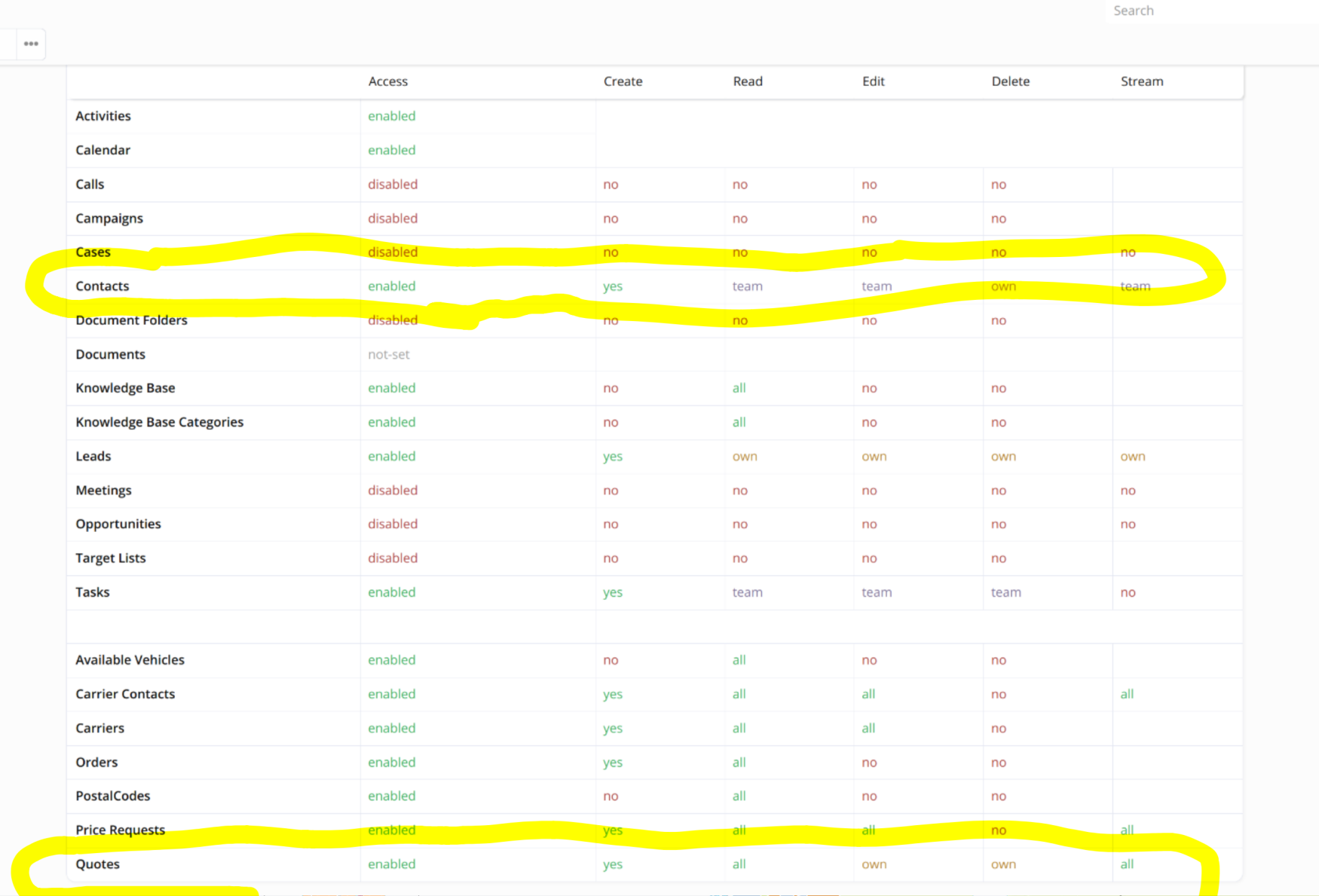1319x896 pixels.
Task: Click Quotes row Edit value own
Action: [874, 864]
